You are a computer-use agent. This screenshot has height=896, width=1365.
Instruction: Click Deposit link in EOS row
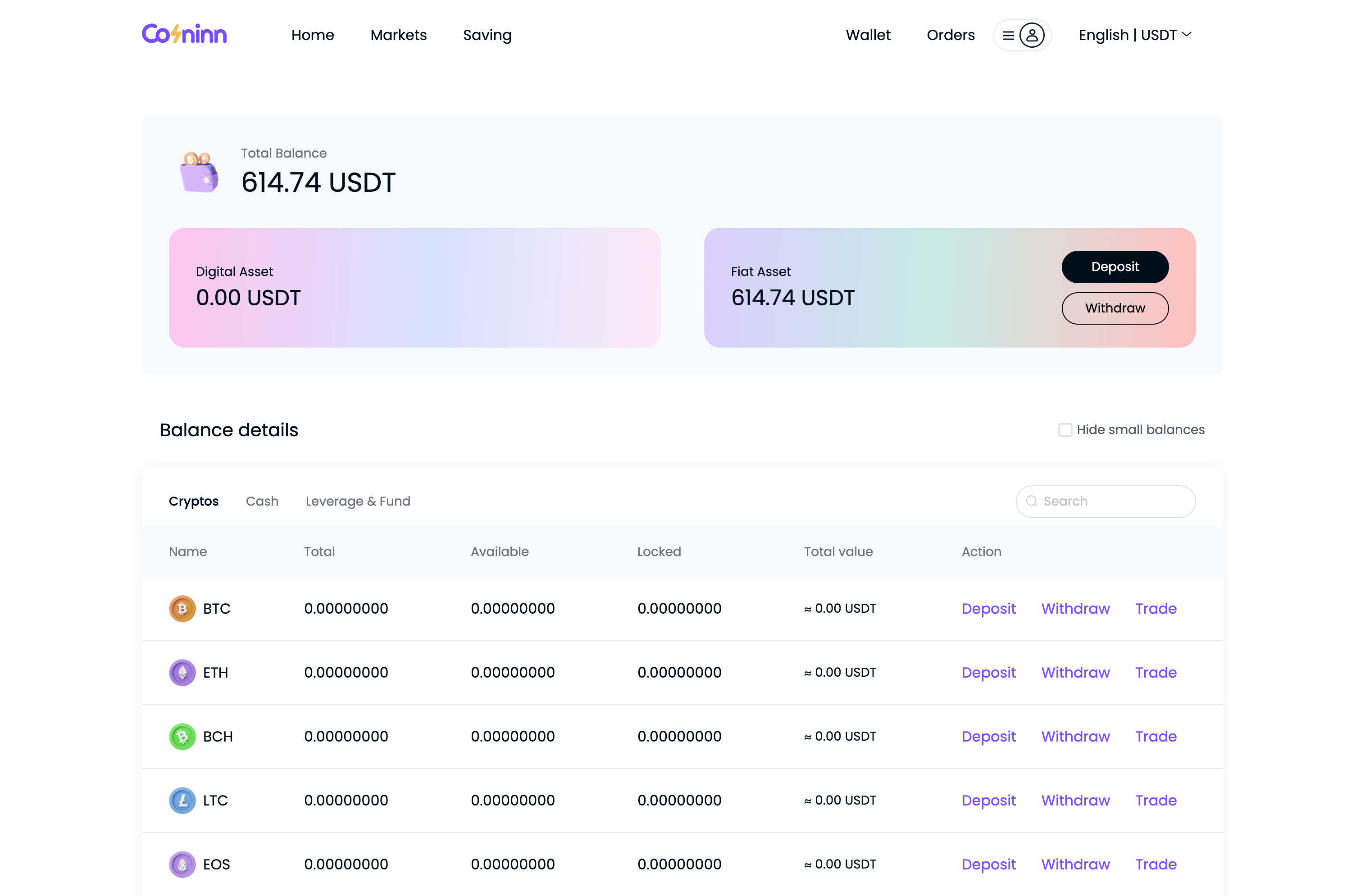(988, 864)
